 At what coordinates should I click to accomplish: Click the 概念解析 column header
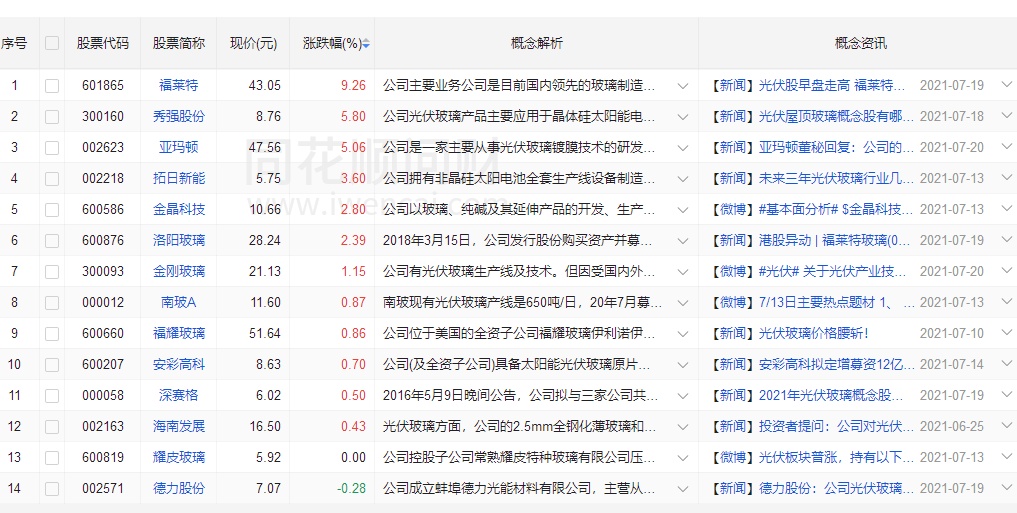pyautogui.click(x=536, y=43)
